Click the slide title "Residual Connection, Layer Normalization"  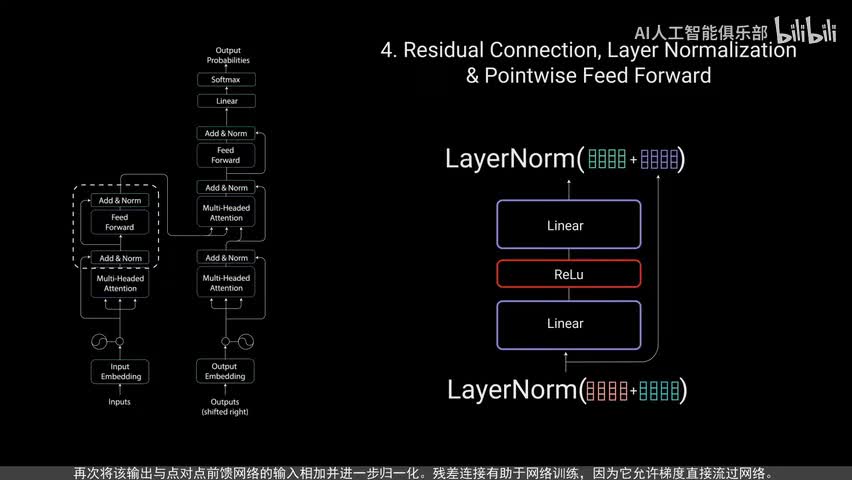coord(589,51)
